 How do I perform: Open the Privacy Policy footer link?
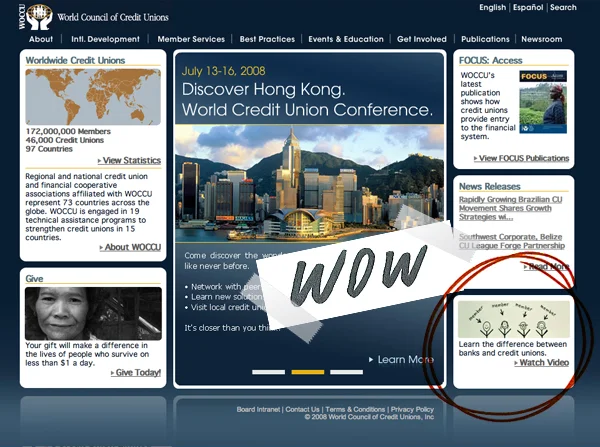(412, 409)
